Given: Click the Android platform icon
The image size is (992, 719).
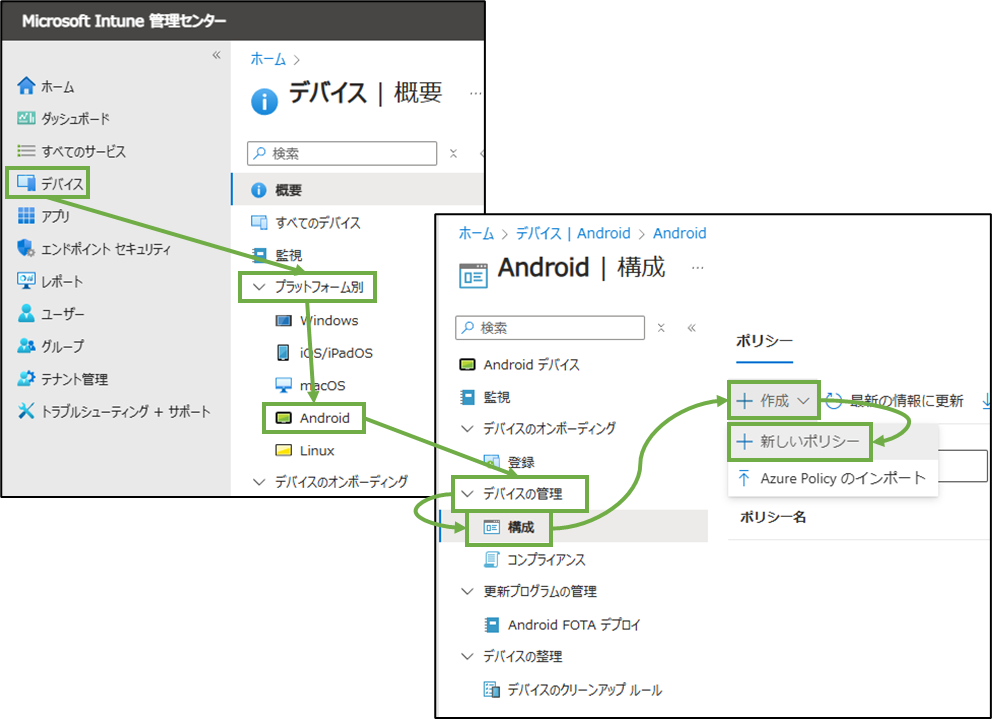Looking at the screenshot, I should [283, 418].
